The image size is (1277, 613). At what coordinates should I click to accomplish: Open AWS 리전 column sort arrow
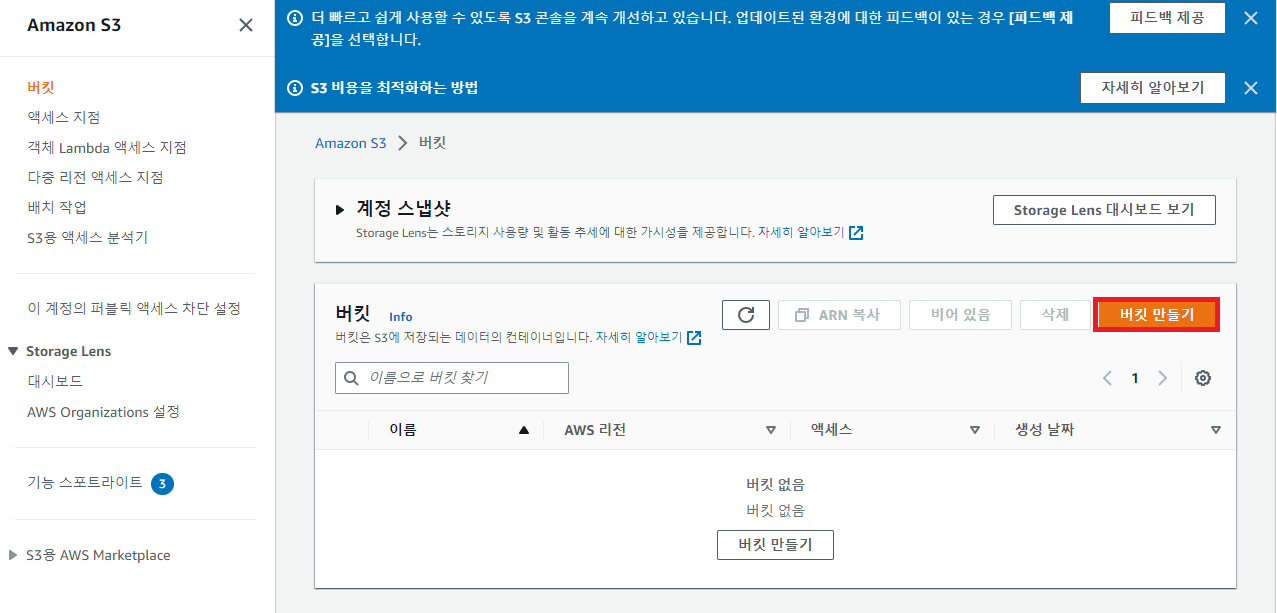[771, 430]
